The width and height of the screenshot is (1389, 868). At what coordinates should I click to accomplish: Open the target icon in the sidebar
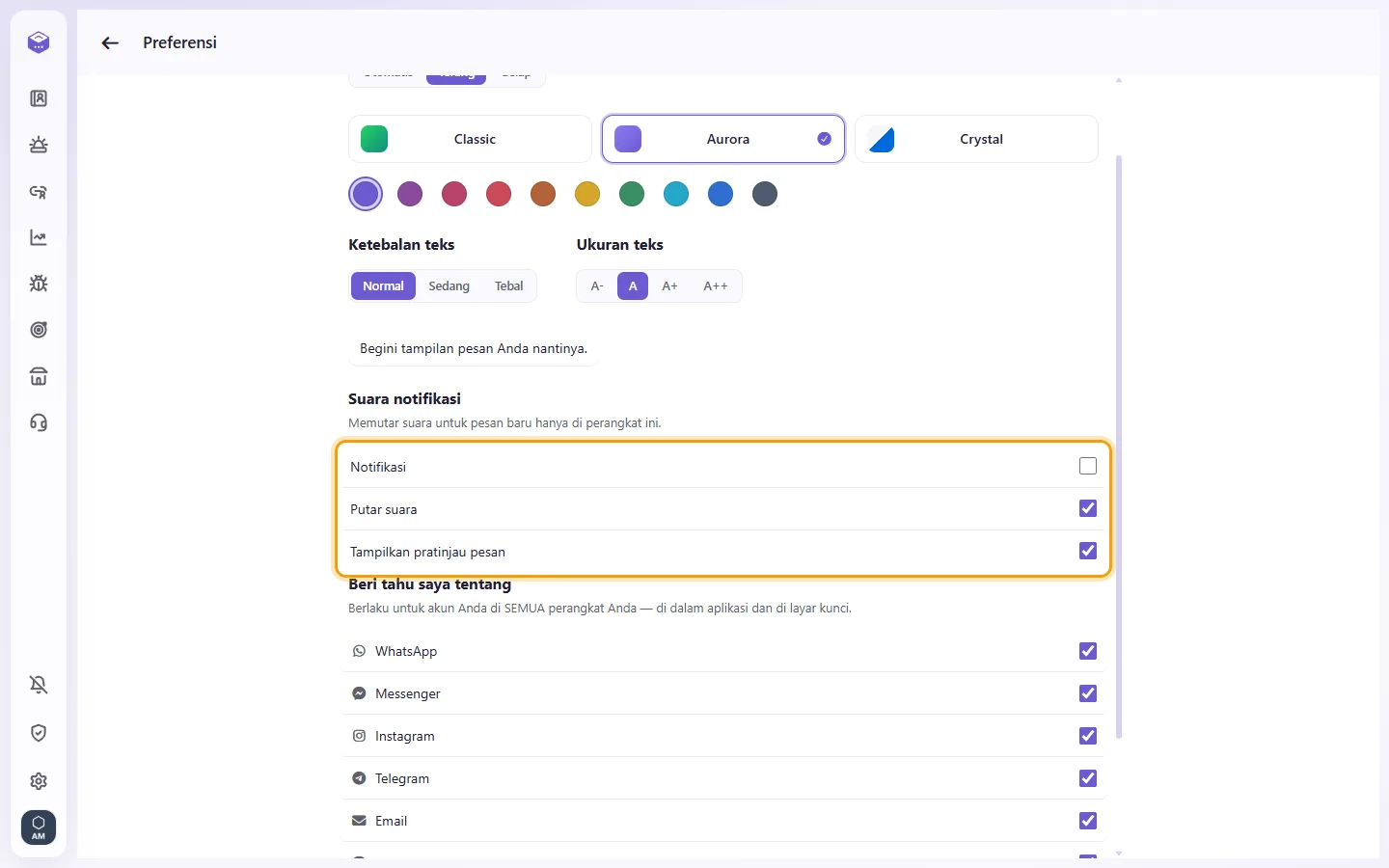coord(39,330)
